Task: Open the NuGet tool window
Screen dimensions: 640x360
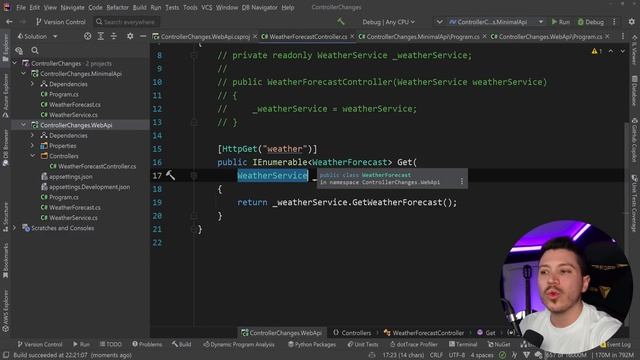Action: point(499,344)
